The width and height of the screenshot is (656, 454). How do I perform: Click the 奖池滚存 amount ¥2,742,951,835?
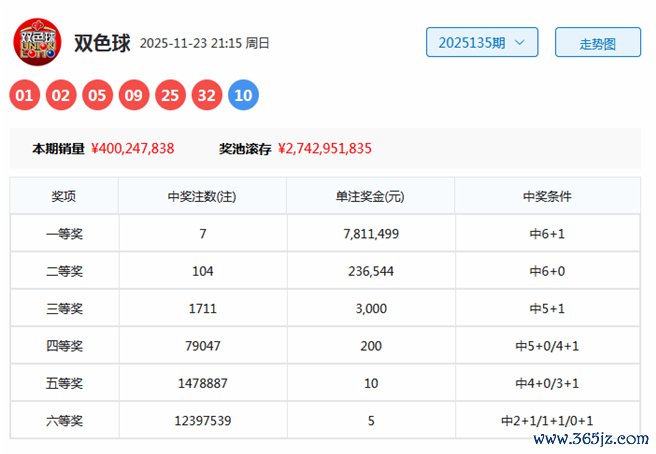point(325,148)
